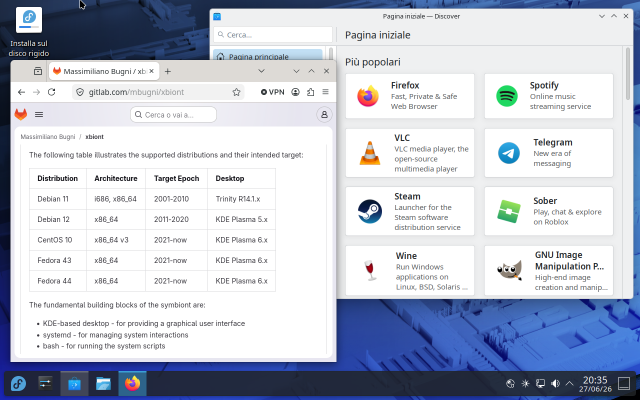The height and width of the screenshot is (400, 640).
Task: Open the GNU Image Manipulation Program card
Action: (x=549, y=270)
